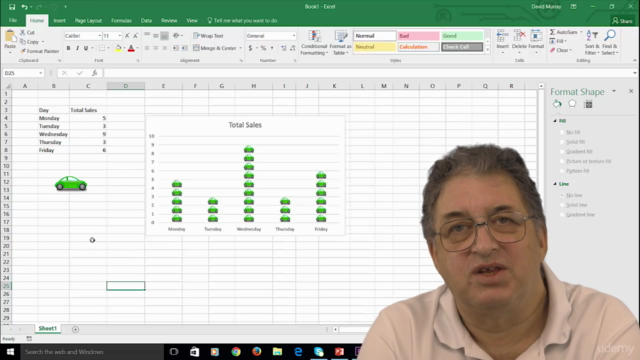Add a new sheet with plus icon
The width and height of the screenshot is (640, 360).
(x=76, y=329)
